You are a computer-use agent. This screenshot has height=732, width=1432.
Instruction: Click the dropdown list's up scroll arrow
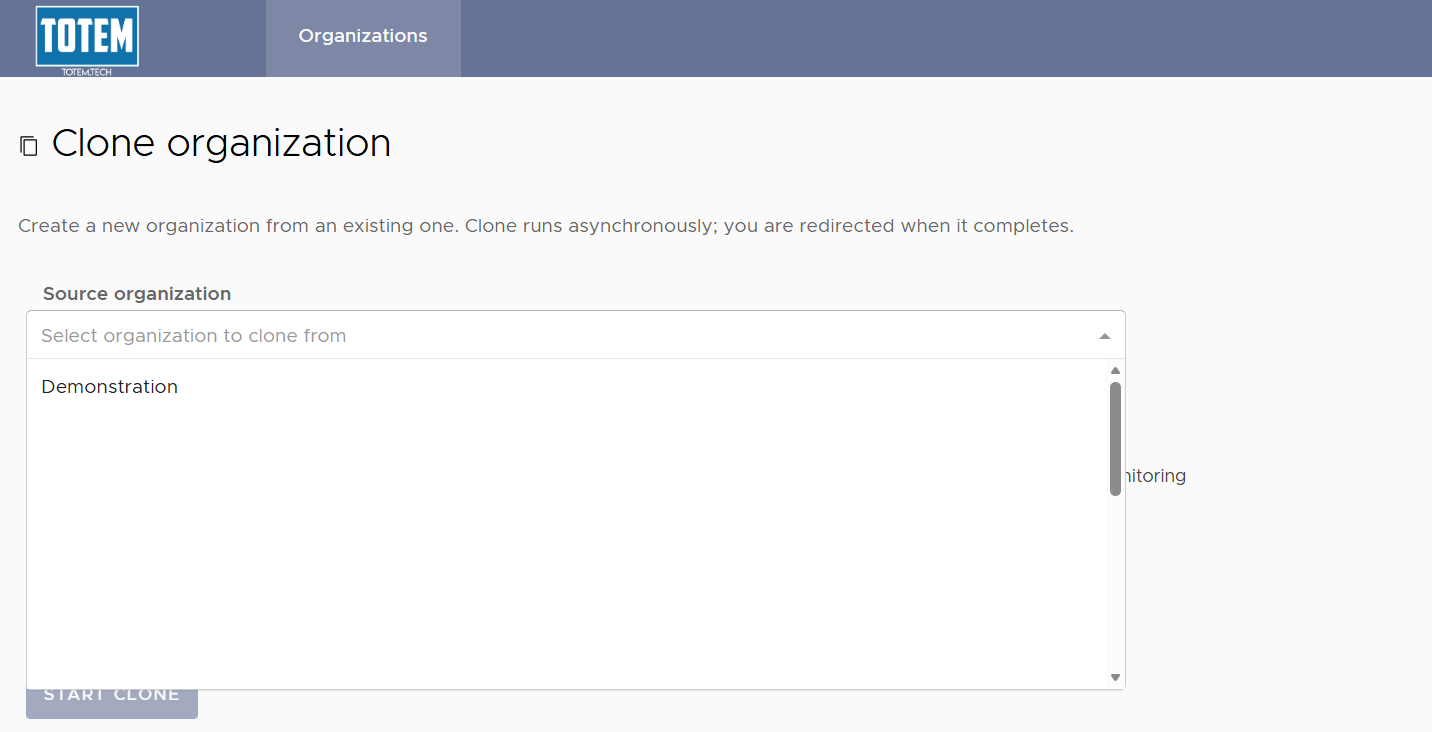point(1115,370)
